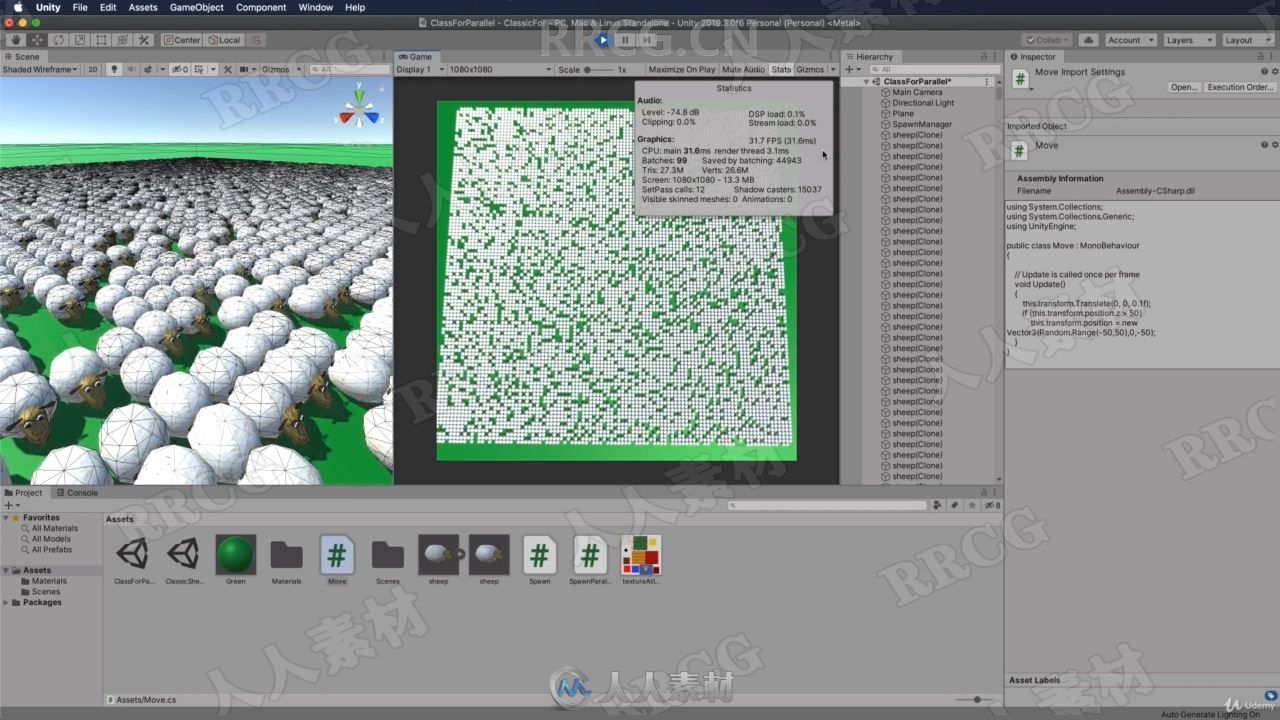Open the Collab dropdown
Viewport: 1280px width, 720px height.
[x=1048, y=40]
